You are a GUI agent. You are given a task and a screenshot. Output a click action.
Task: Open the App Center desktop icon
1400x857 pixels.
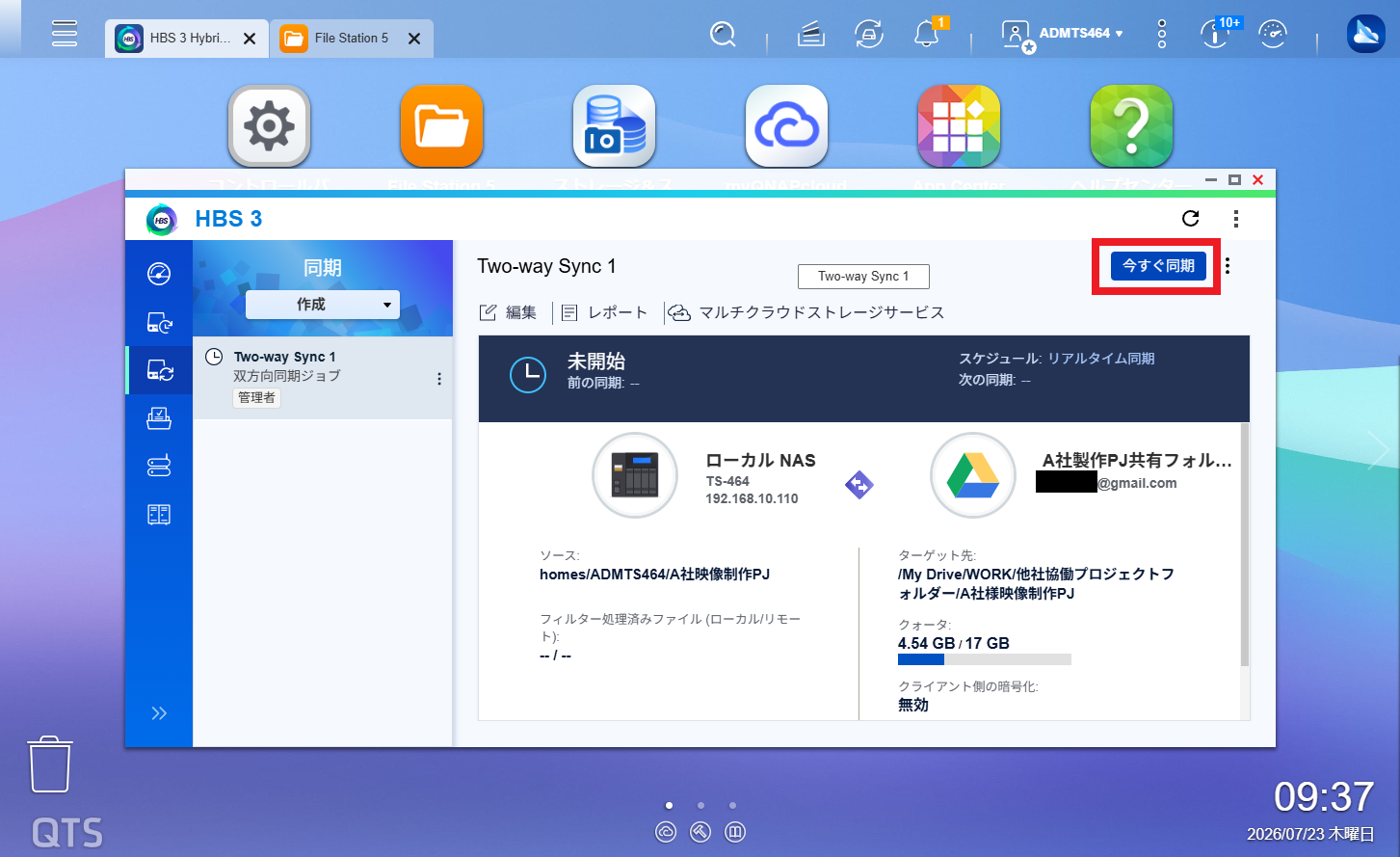(959, 126)
